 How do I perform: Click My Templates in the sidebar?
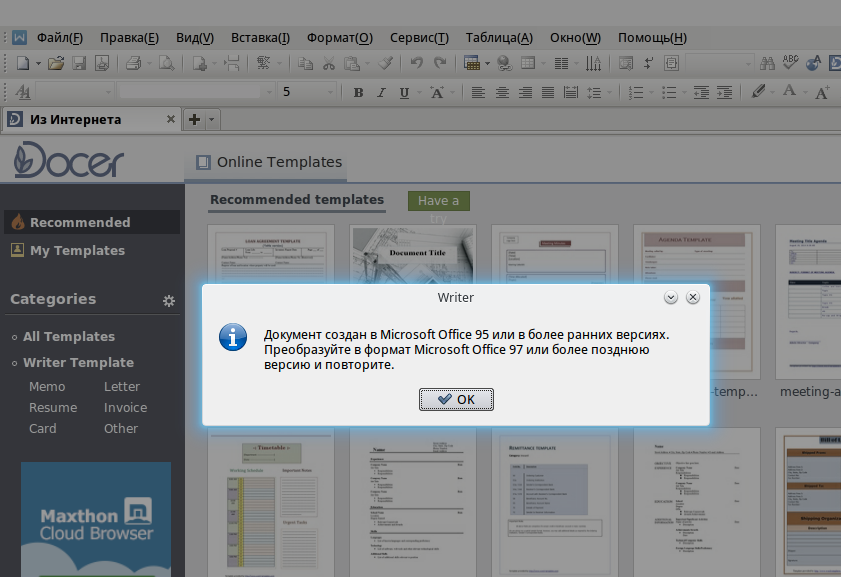click(77, 250)
